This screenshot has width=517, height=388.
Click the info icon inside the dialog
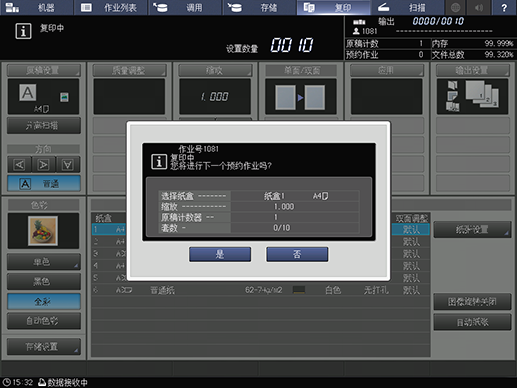pyautogui.click(x=159, y=162)
